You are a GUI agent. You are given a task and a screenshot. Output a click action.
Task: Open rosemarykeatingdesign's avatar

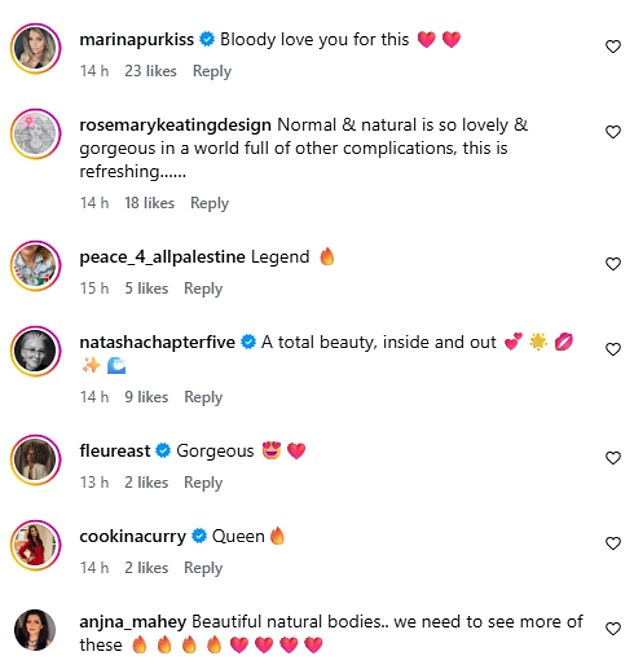tap(35, 133)
